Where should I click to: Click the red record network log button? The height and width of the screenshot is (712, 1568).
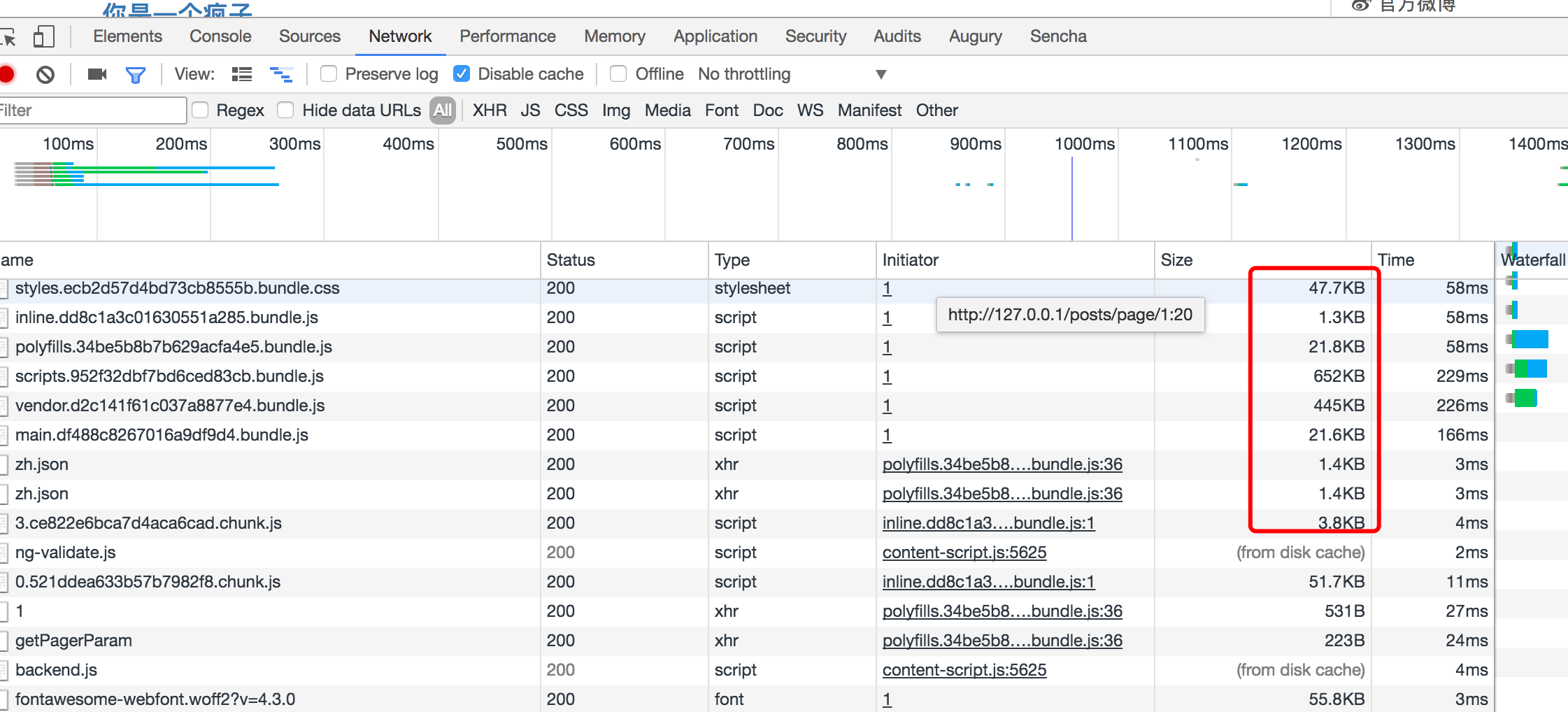pos(6,74)
